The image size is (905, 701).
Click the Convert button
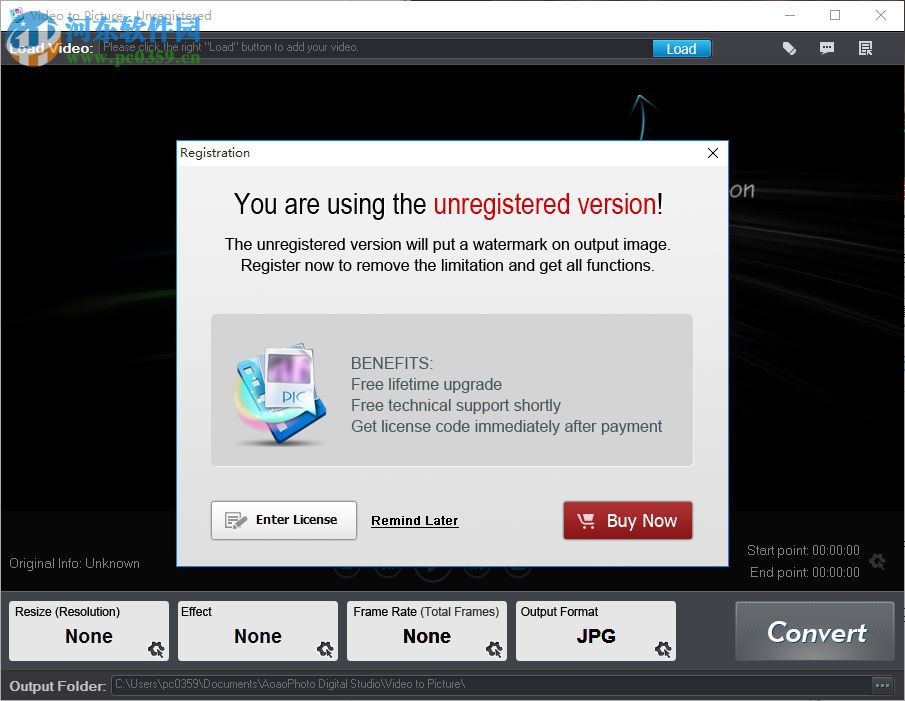[x=815, y=631]
